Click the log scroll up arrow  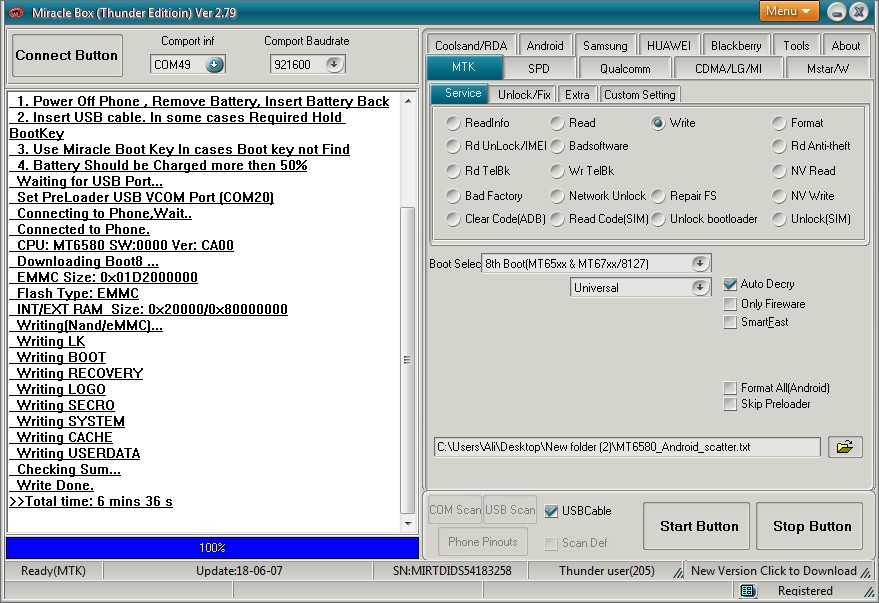coord(408,101)
